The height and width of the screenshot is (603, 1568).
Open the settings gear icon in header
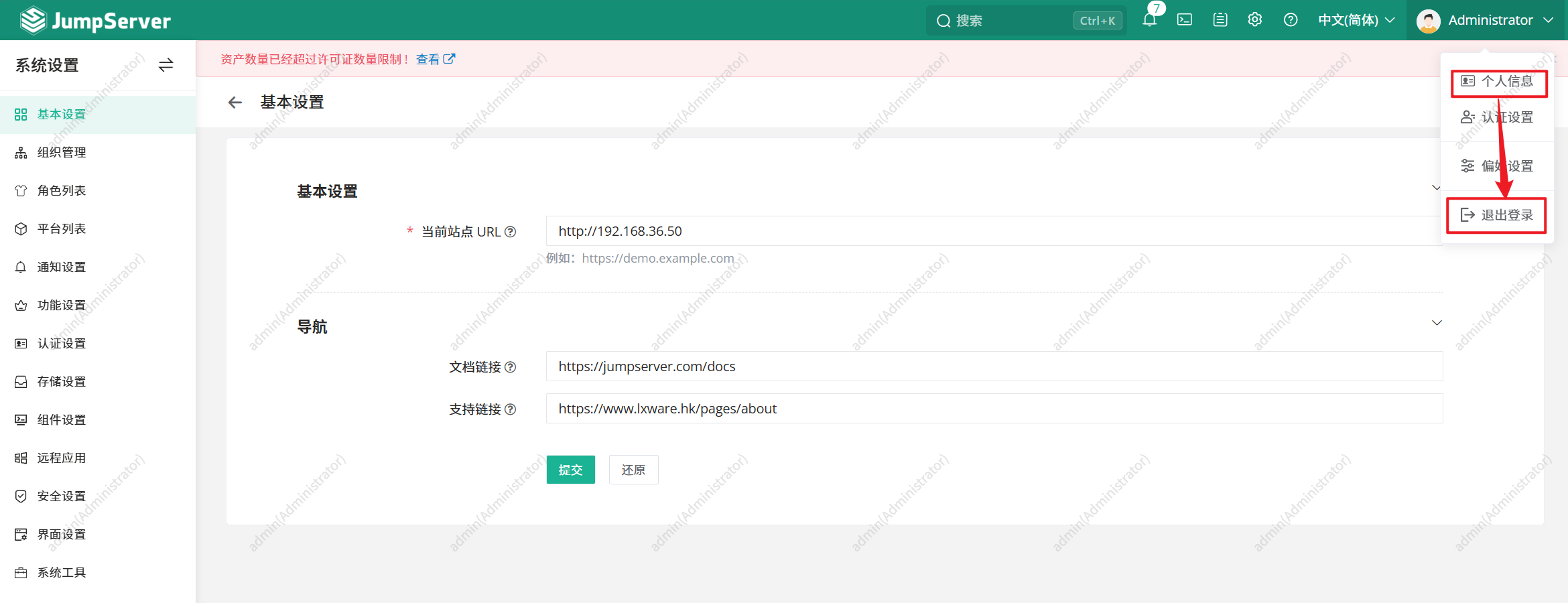[1255, 20]
